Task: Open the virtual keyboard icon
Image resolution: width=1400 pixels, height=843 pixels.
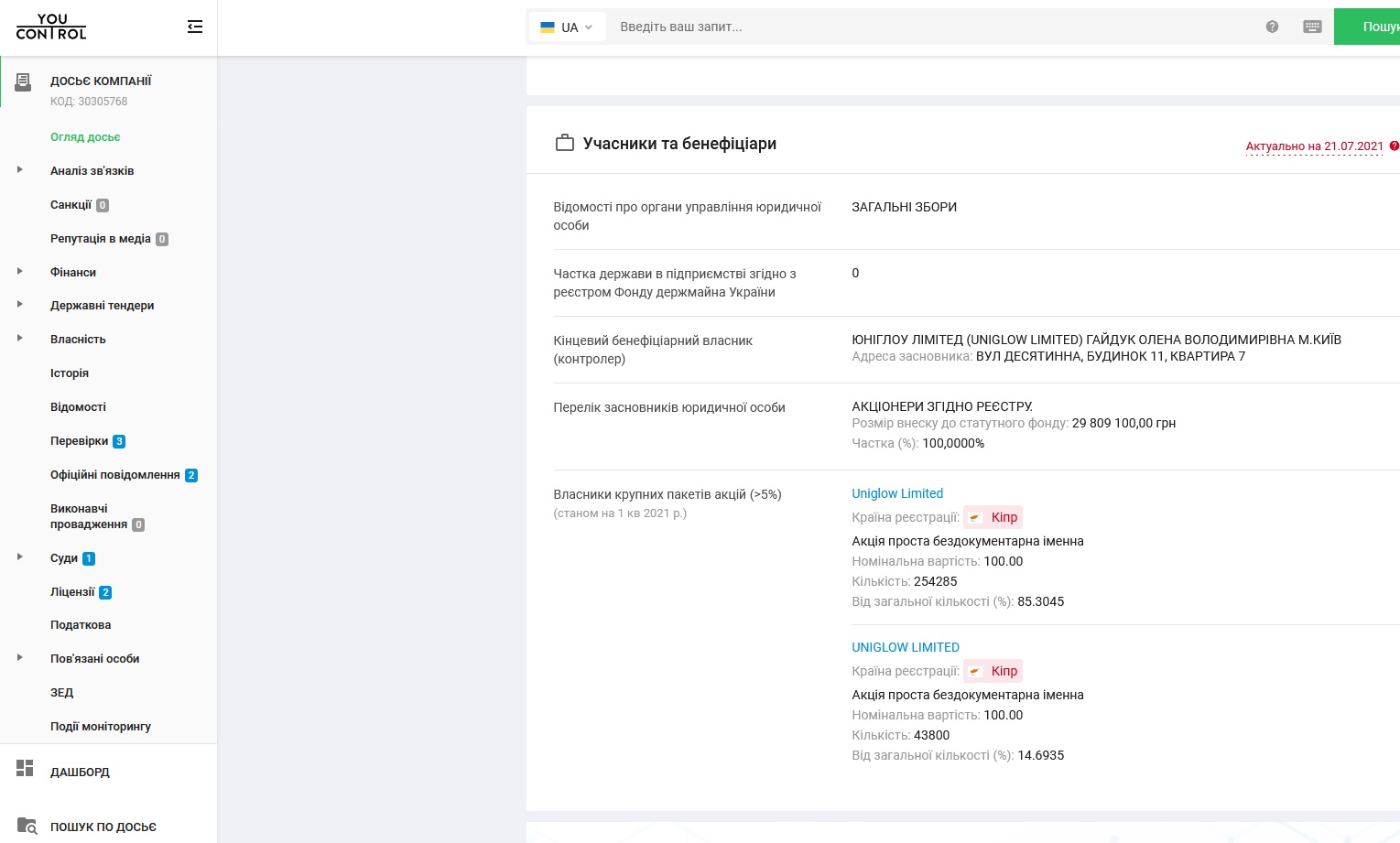Action: coord(1312,27)
